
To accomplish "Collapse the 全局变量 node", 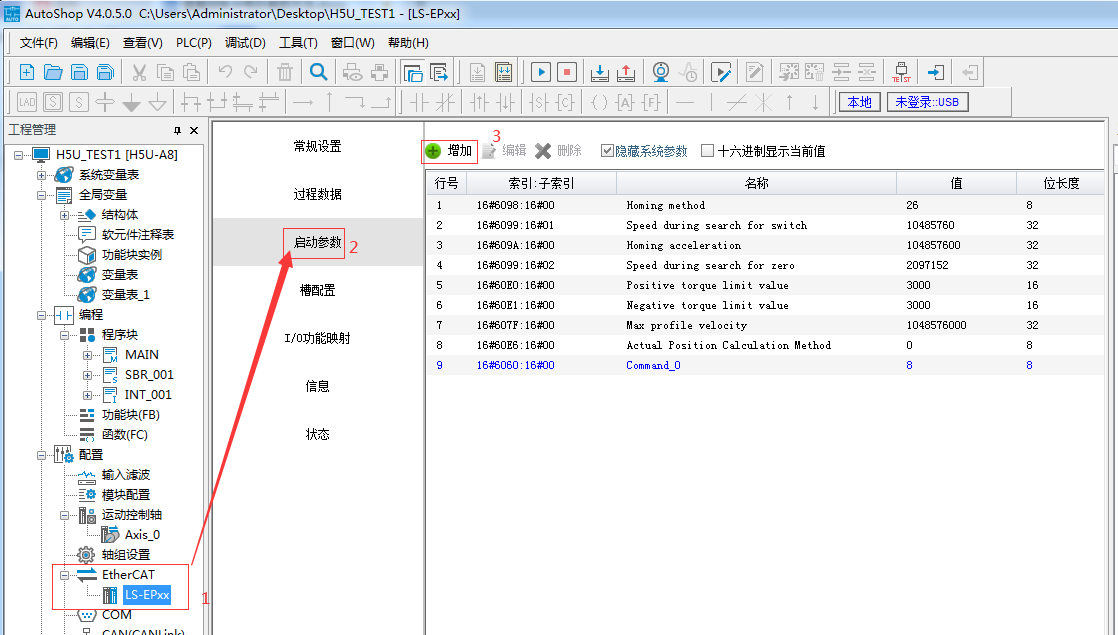I will [x=41, y=195].
